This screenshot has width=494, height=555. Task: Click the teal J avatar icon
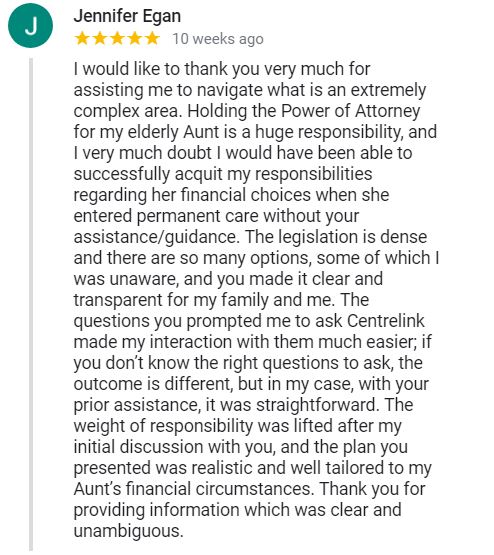[x=30, y=25]
